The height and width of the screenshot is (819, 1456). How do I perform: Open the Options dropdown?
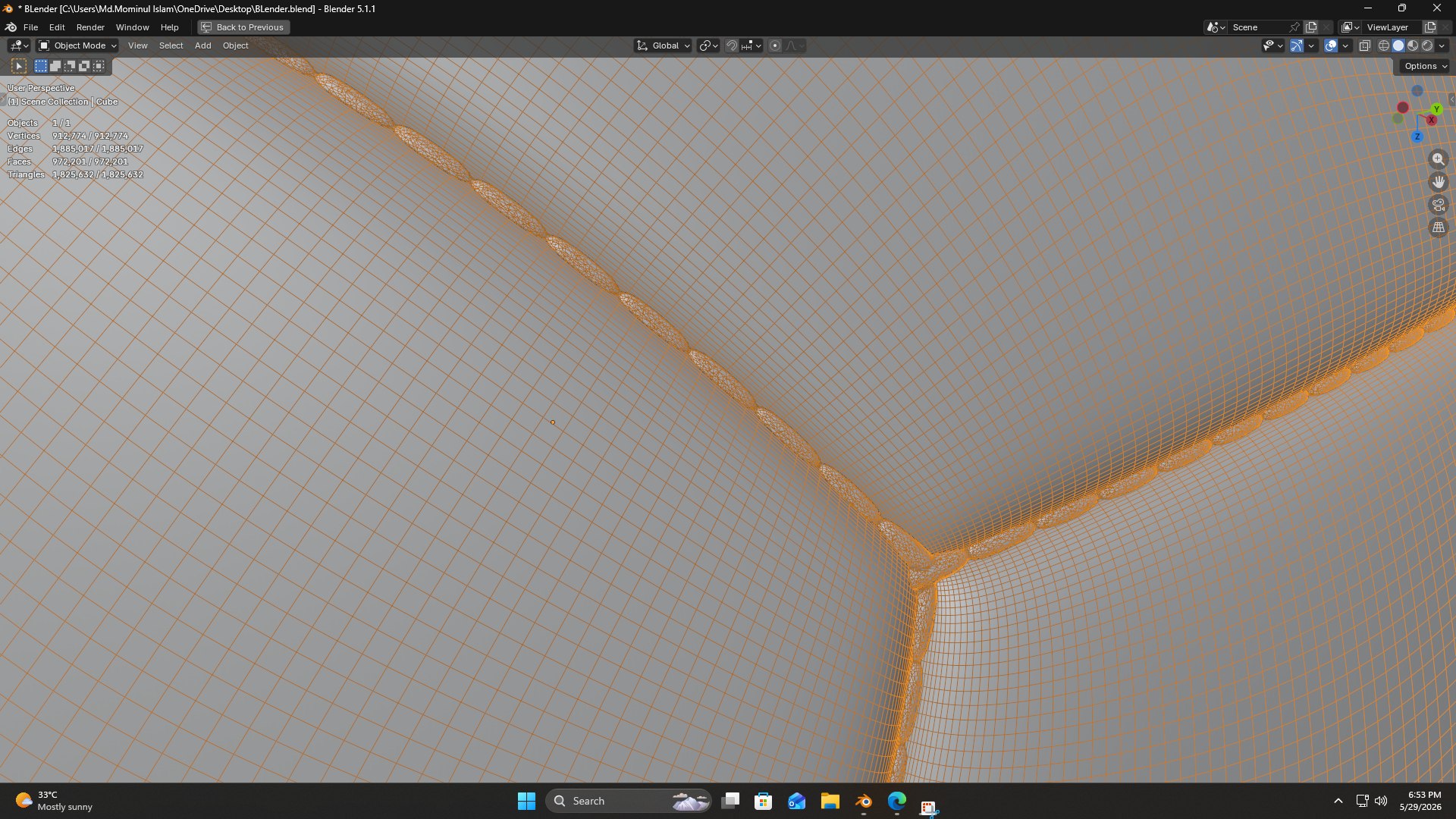pyautogui.click(x=1425, y=66)
